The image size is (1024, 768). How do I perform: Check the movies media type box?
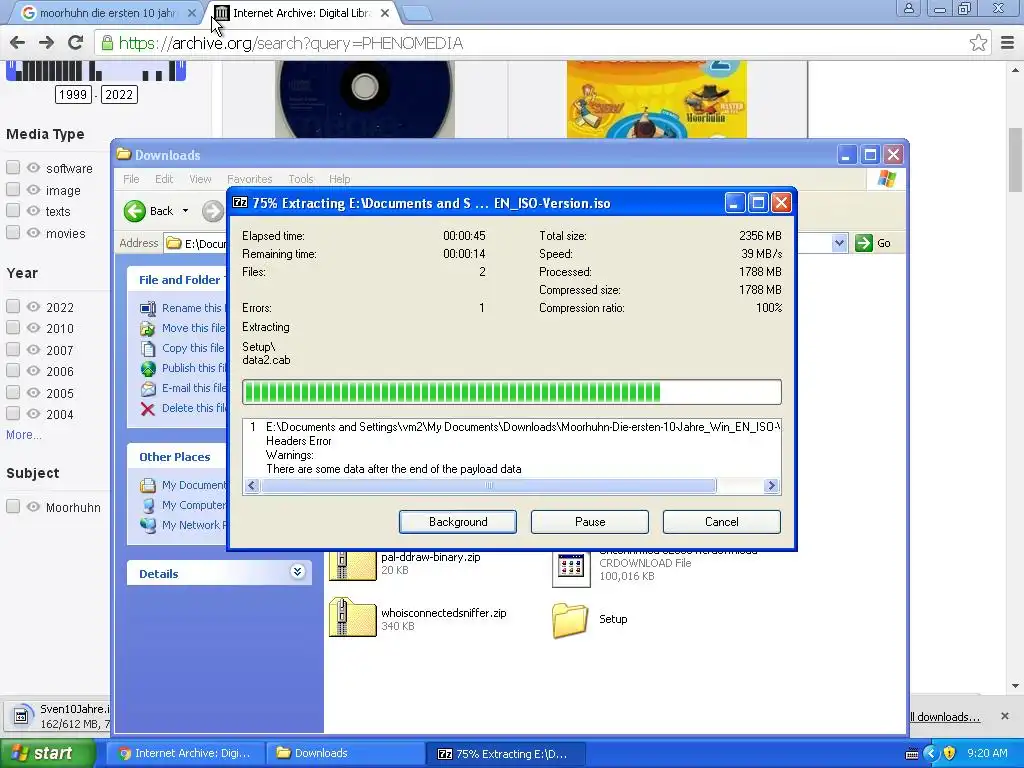[13, 232]
